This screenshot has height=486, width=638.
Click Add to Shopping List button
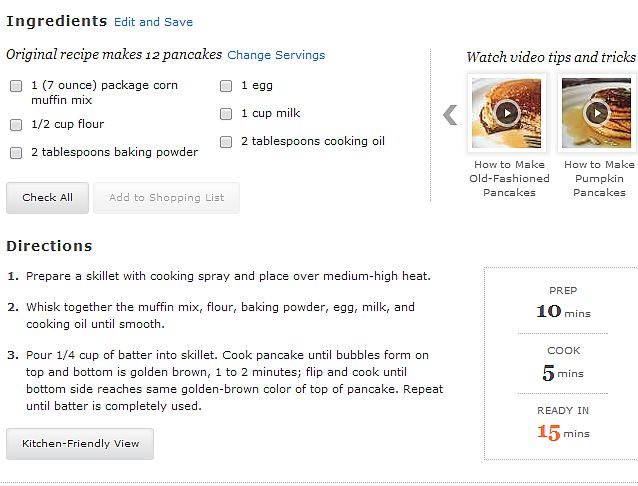[166, 198]
